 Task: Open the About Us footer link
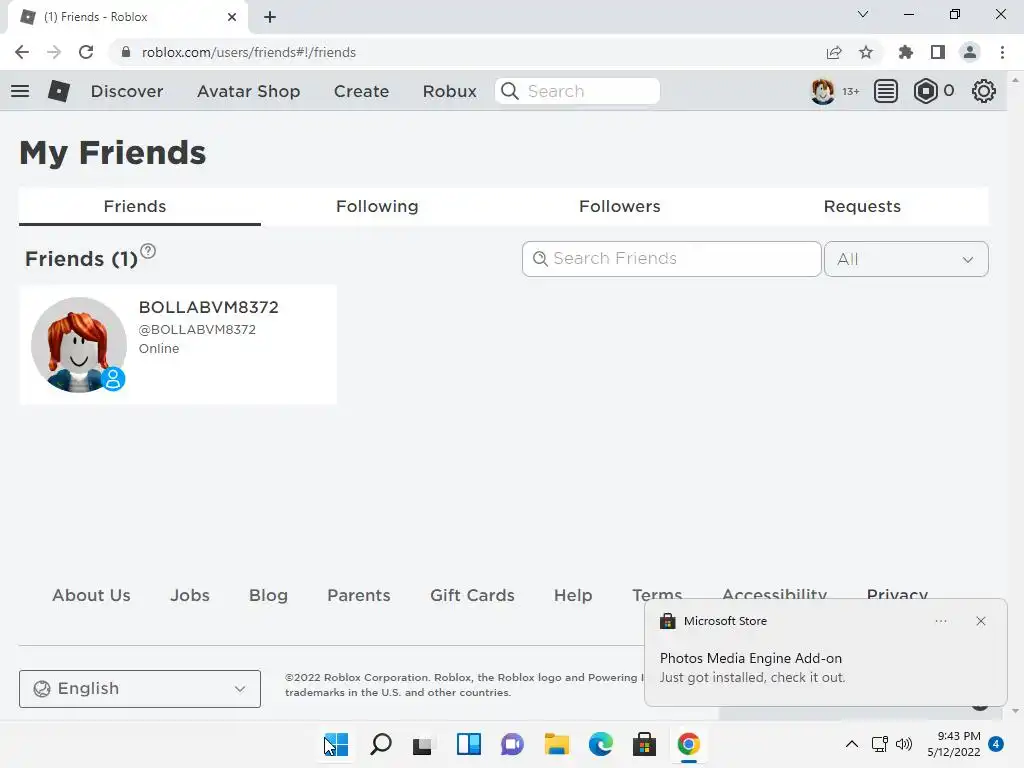pyautogui.click(x=91, y=596)
